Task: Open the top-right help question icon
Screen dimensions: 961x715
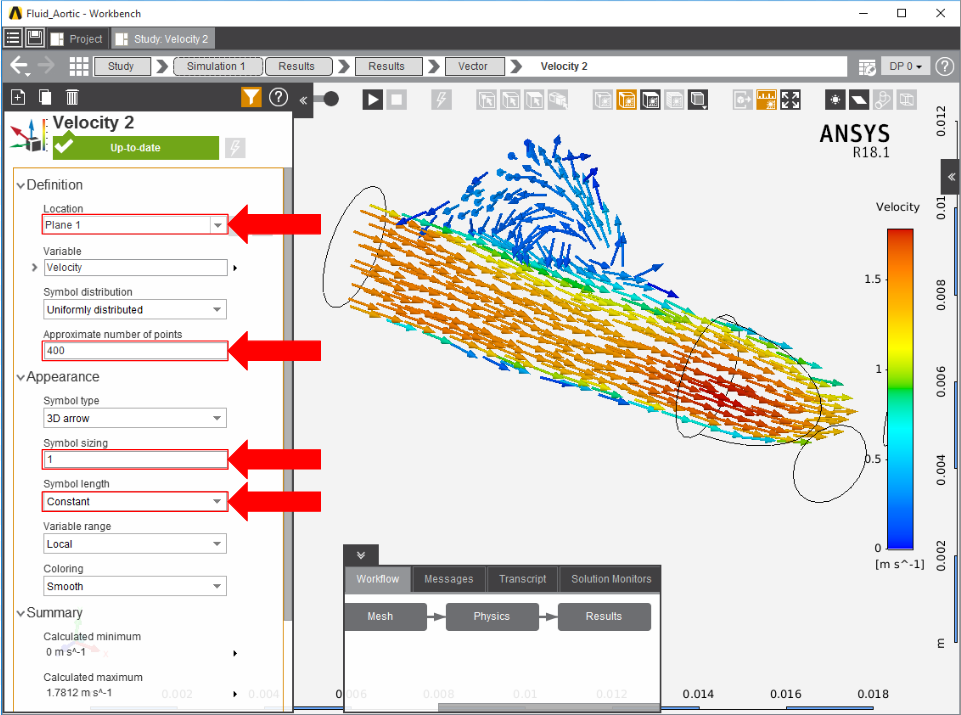Action: click(944, 66)
